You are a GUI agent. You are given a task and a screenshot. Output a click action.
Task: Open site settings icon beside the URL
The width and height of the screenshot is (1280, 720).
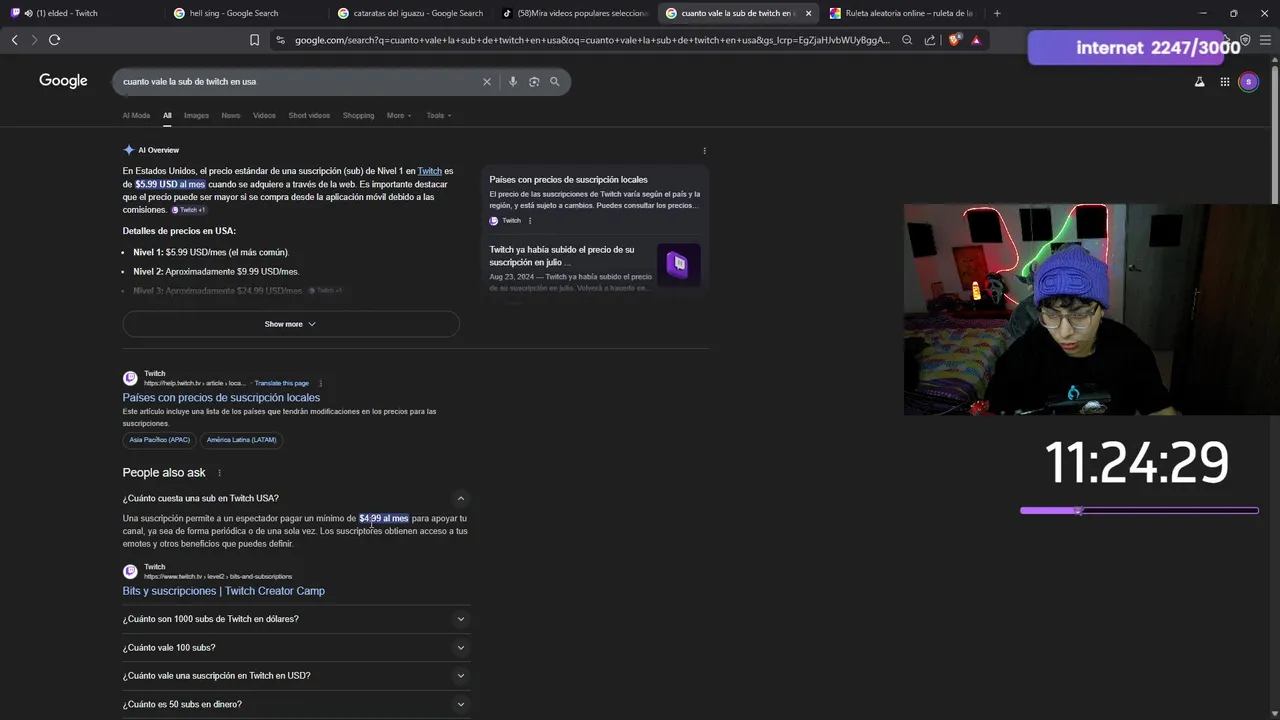point(280,40)
